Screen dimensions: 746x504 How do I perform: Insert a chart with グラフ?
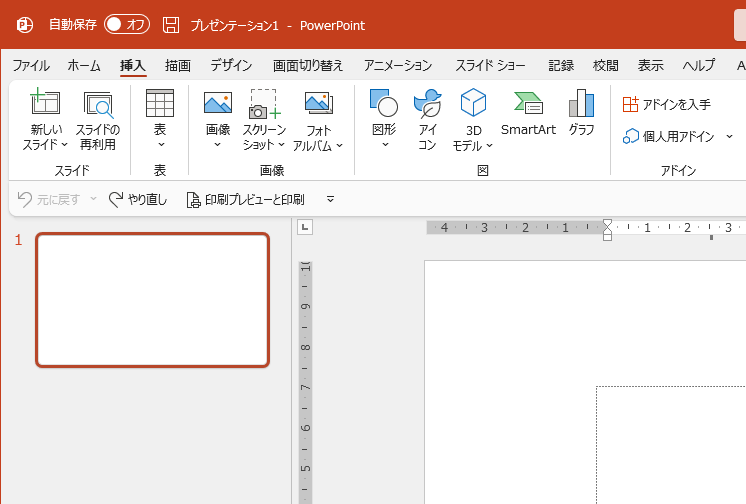581,113
